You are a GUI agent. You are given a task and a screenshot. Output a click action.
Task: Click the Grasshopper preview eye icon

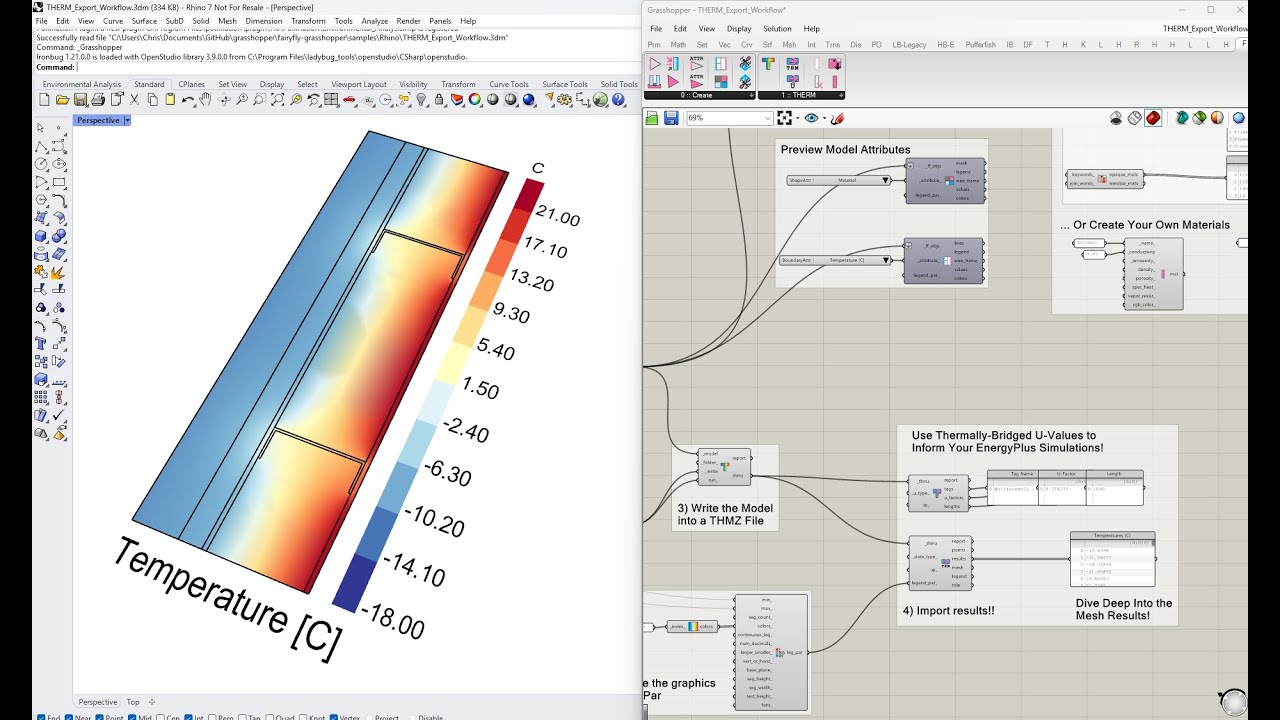(811, 118)
